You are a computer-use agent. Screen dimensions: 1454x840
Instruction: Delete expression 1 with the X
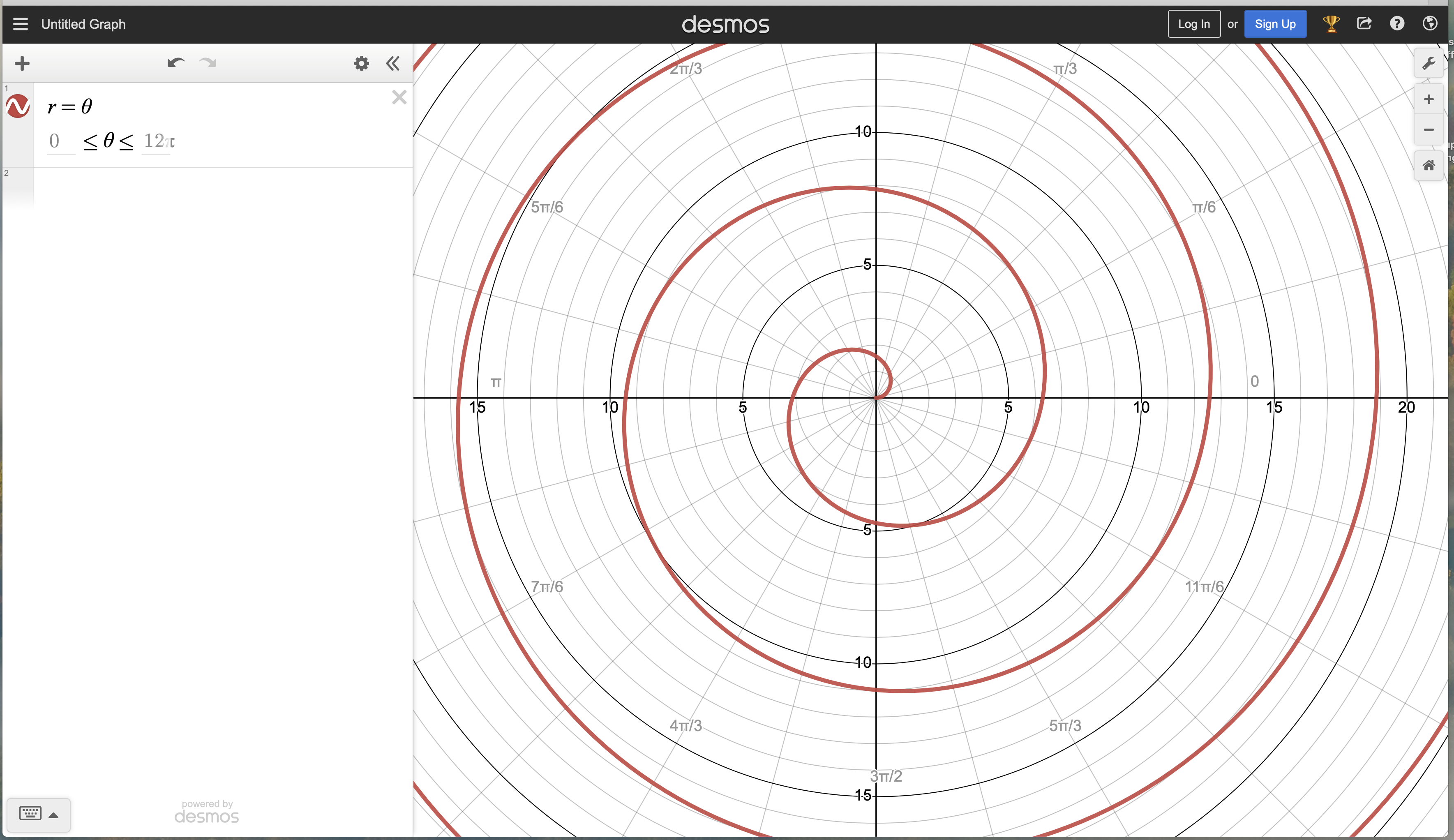click(x=399, y=97)
